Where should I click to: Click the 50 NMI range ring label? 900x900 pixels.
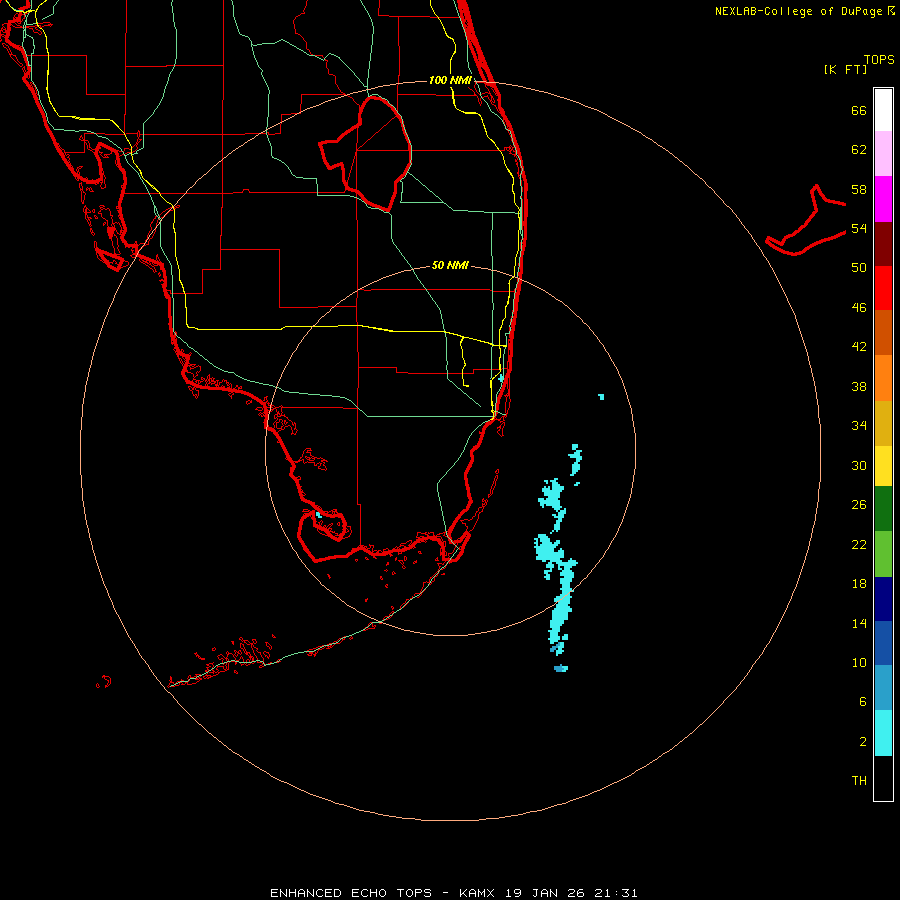point(450,265)
